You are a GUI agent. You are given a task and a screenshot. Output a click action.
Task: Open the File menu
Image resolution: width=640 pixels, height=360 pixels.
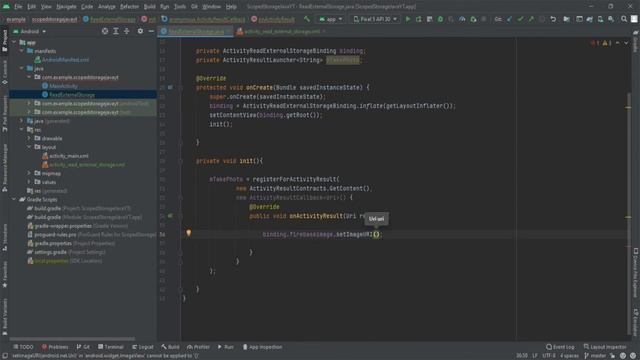(x=18, y=7)
